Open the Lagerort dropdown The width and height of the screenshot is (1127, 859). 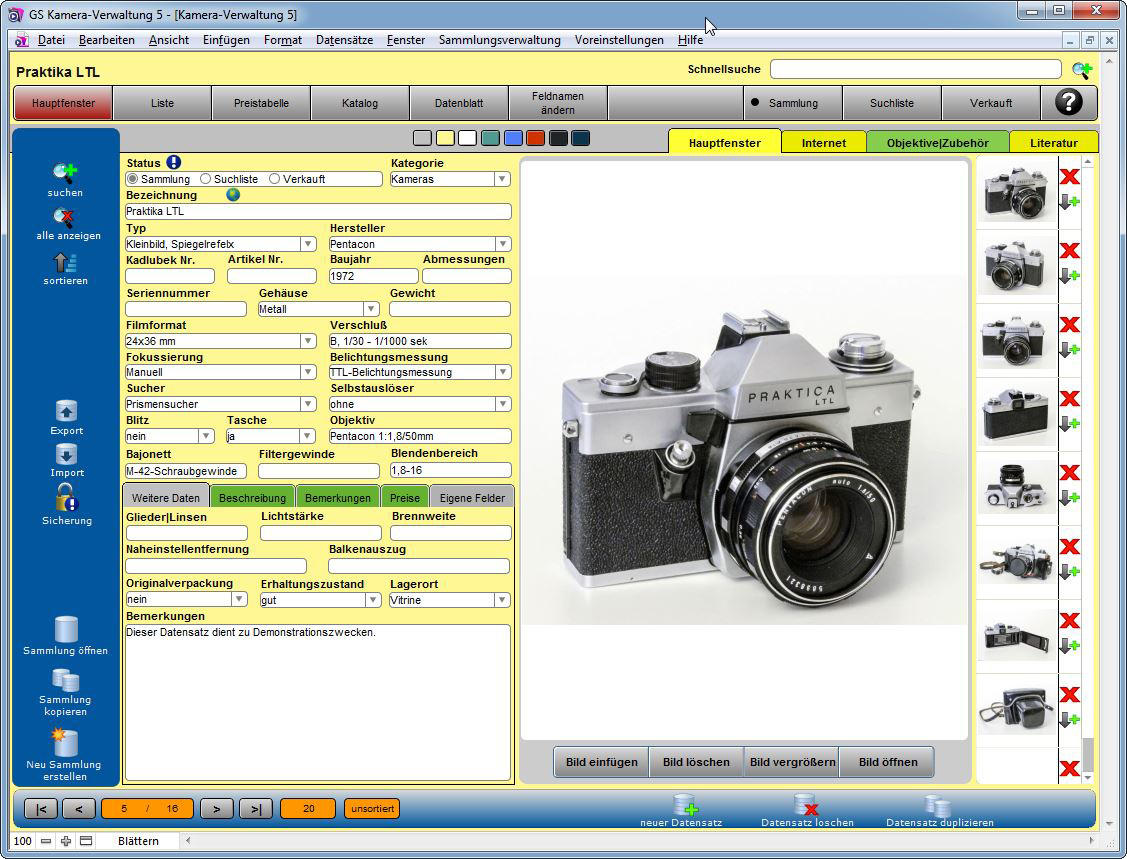click(x=502, y=600)
